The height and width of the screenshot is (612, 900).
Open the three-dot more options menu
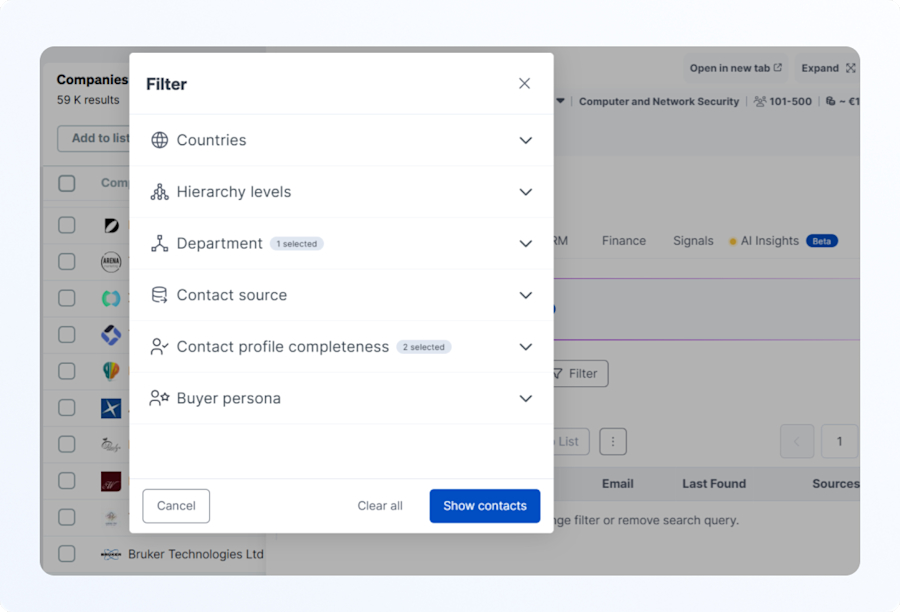pyautogui.click(x=613, y=441)
